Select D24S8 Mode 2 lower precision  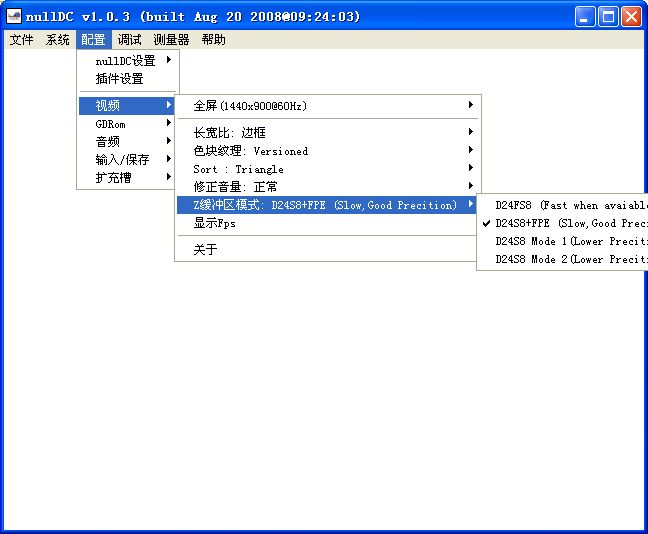pos(563,259)
